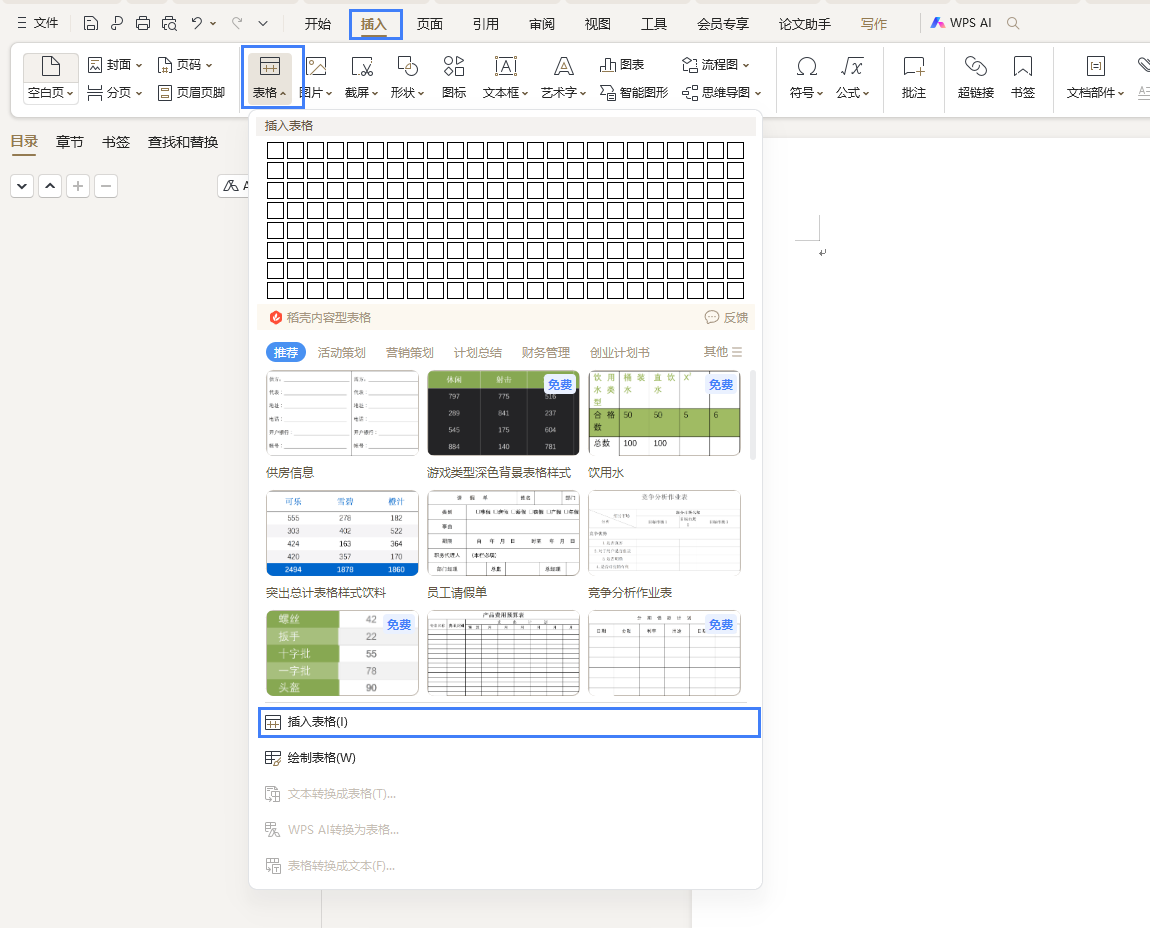This screenshot has height=928, width=1150.
Task: Choose the dark game-style table template
Action: [x=503, y=413]
